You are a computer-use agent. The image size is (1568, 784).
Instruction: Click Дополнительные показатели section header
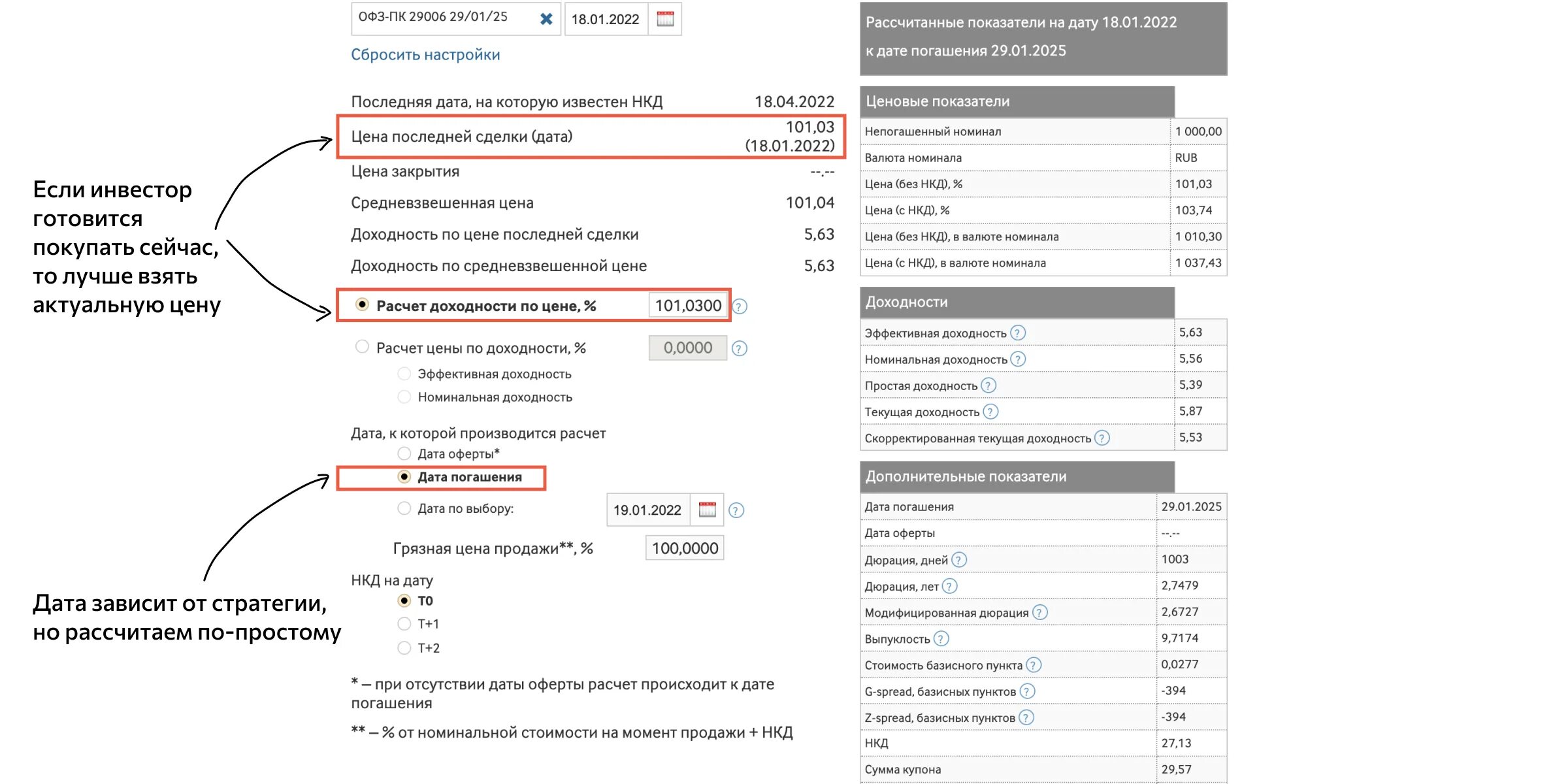pyautogui.click(x=1017, y=476)
